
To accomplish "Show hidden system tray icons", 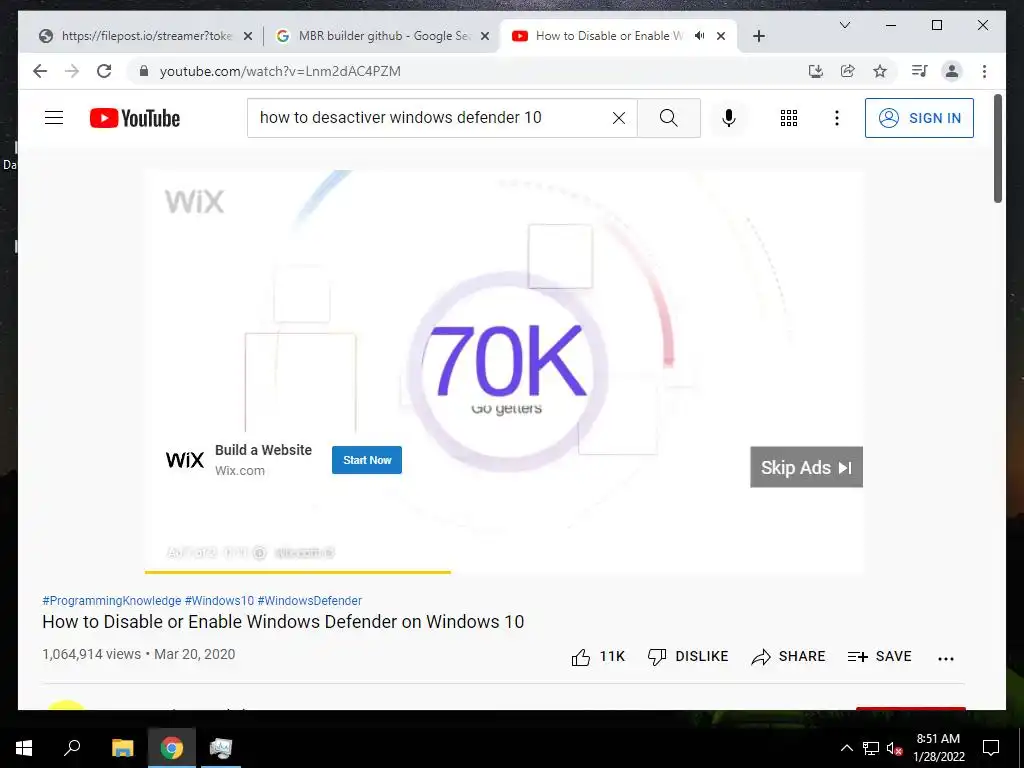I will [846, 748].
